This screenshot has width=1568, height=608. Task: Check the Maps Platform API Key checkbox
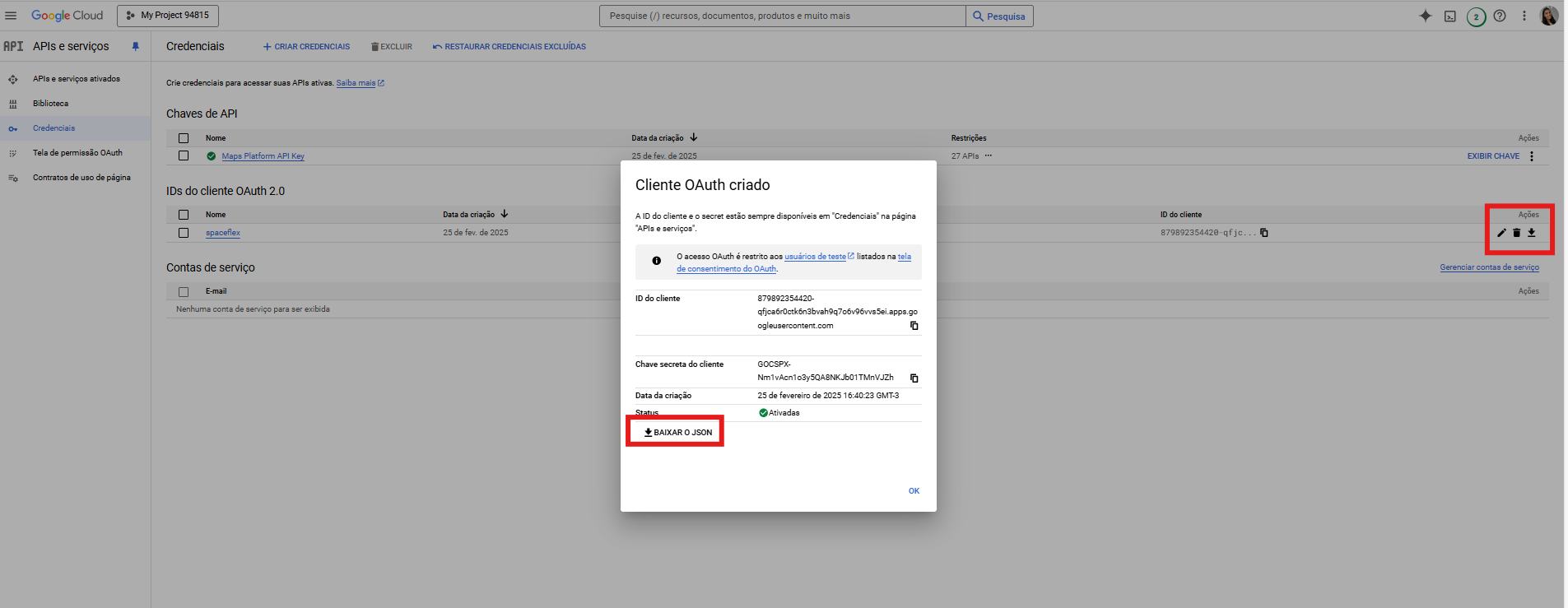pyautogui.click(x=184, y=155)
